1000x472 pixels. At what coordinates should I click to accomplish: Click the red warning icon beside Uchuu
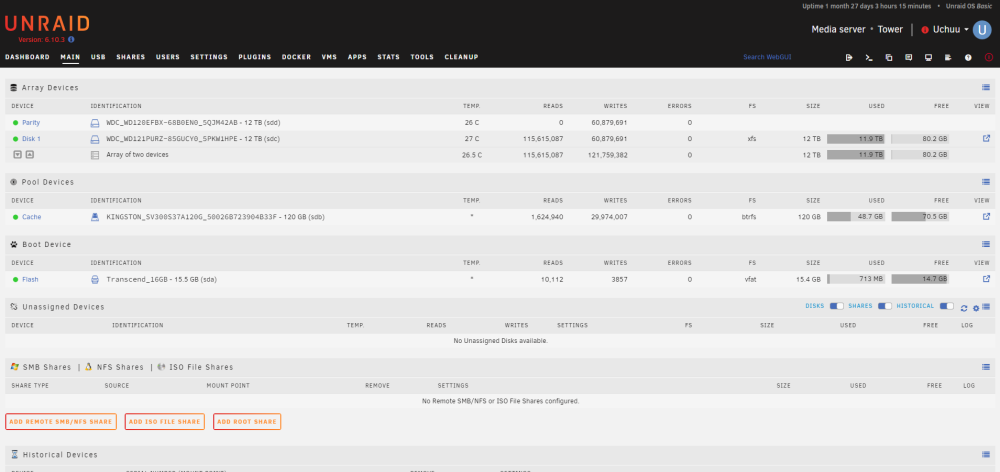[925, 30]
